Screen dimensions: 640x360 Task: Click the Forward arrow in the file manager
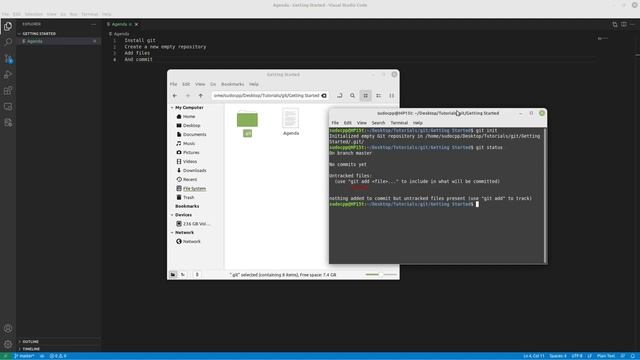[x=188, y=96]
